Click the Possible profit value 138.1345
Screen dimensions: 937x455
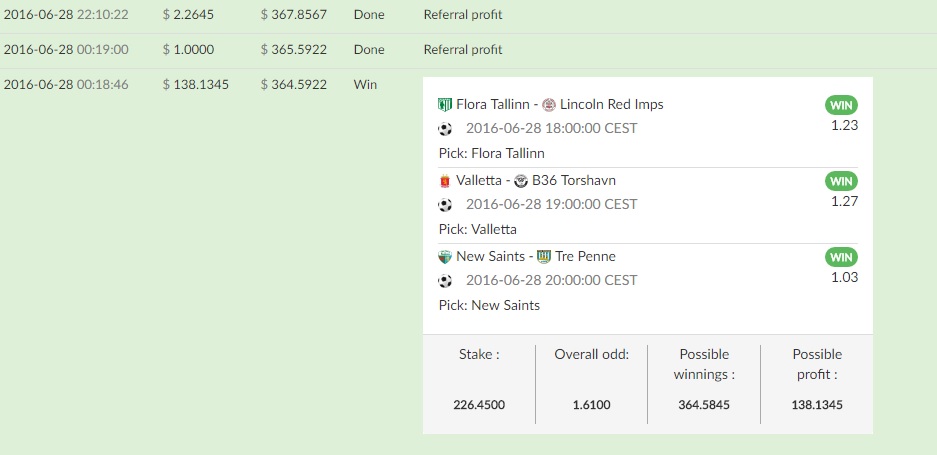coord(817,405)
